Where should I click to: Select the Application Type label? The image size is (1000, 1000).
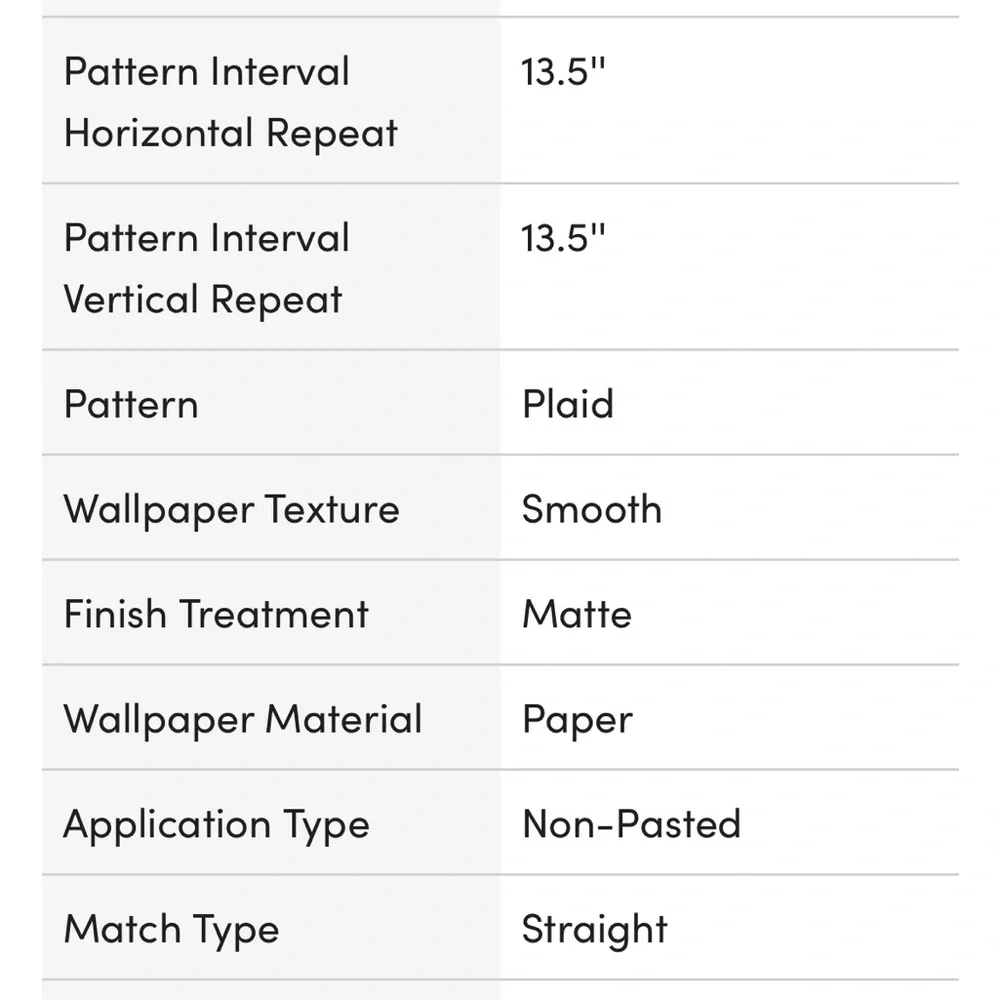tap(217, 825)
